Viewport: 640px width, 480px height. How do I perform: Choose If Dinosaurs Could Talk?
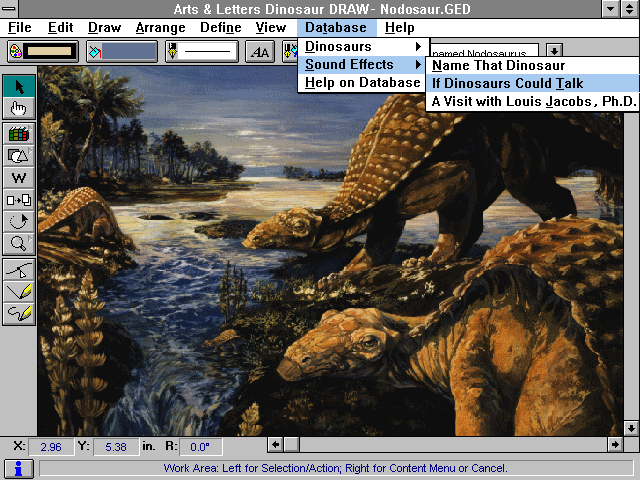pos(532,83)
